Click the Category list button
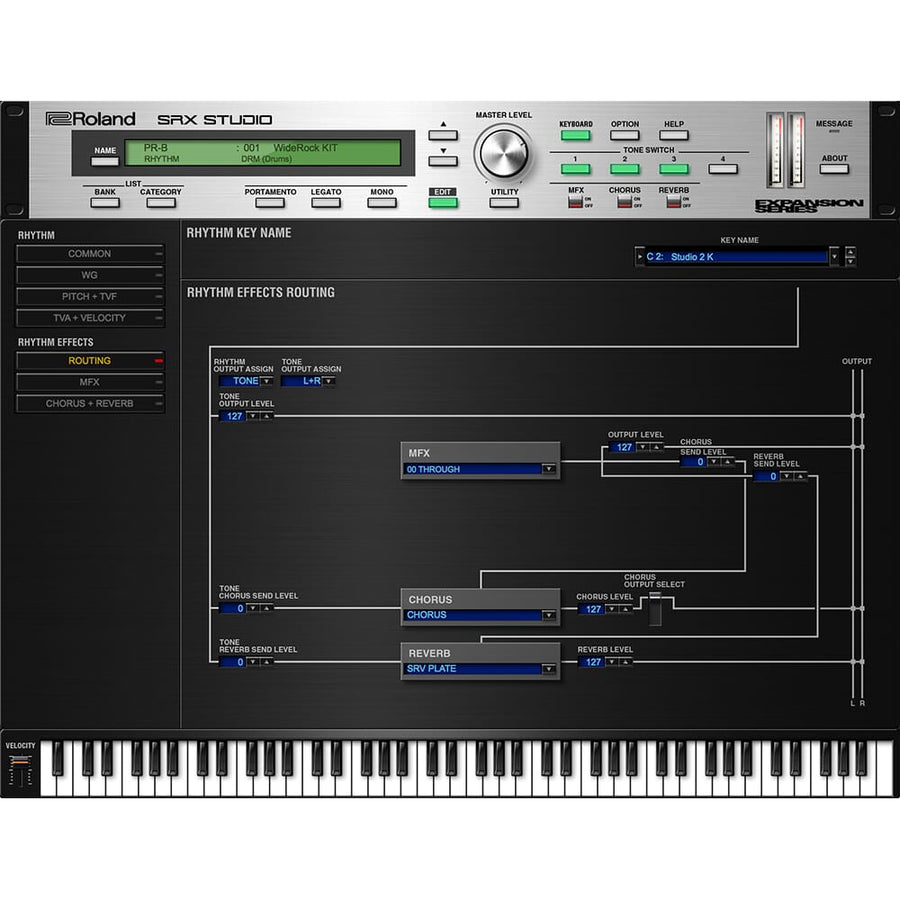Image resolution: width=900 pixels, height=900 pixels. tap(161, 203)
